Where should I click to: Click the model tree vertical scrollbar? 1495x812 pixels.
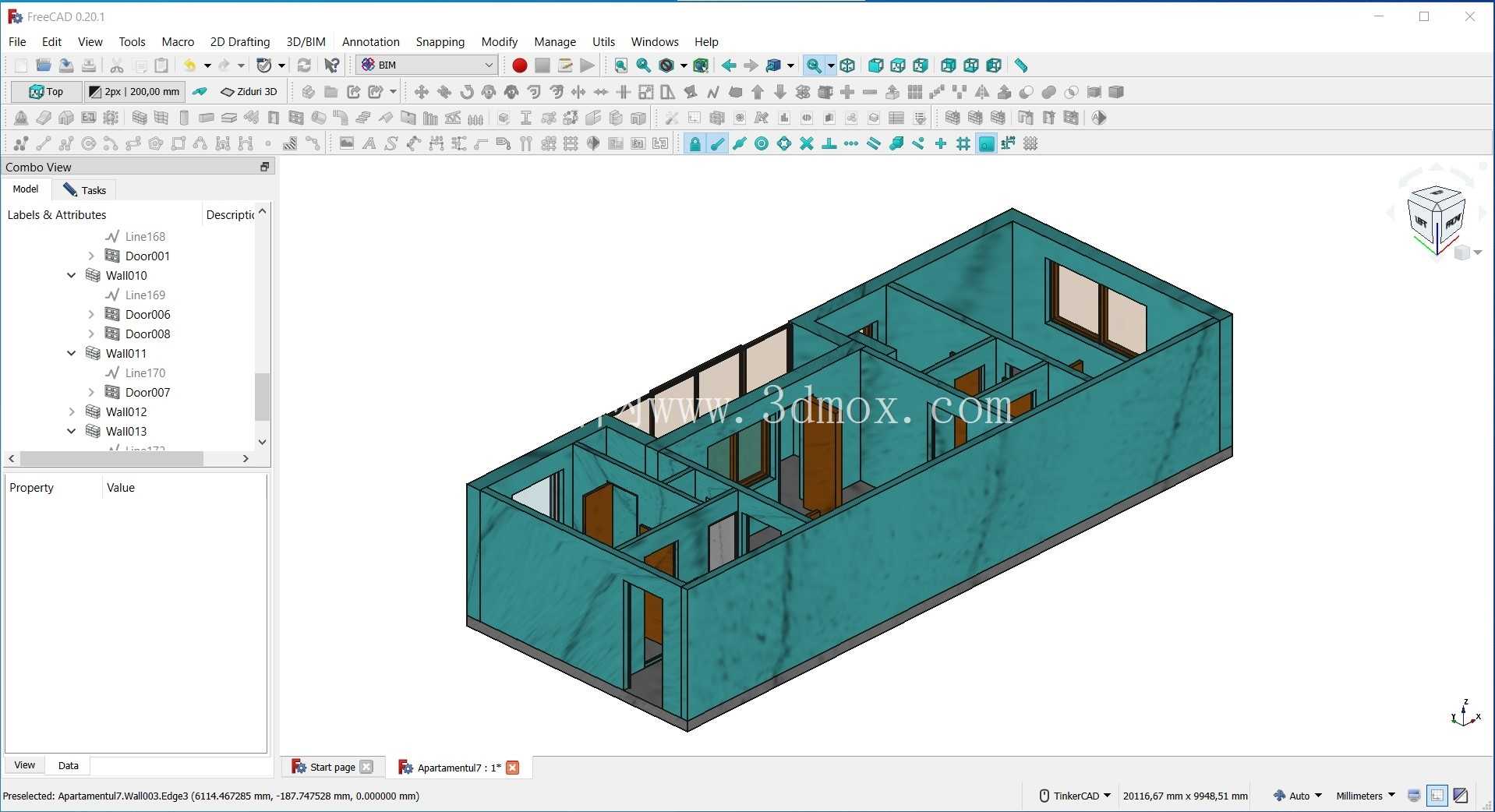[262, 397]
